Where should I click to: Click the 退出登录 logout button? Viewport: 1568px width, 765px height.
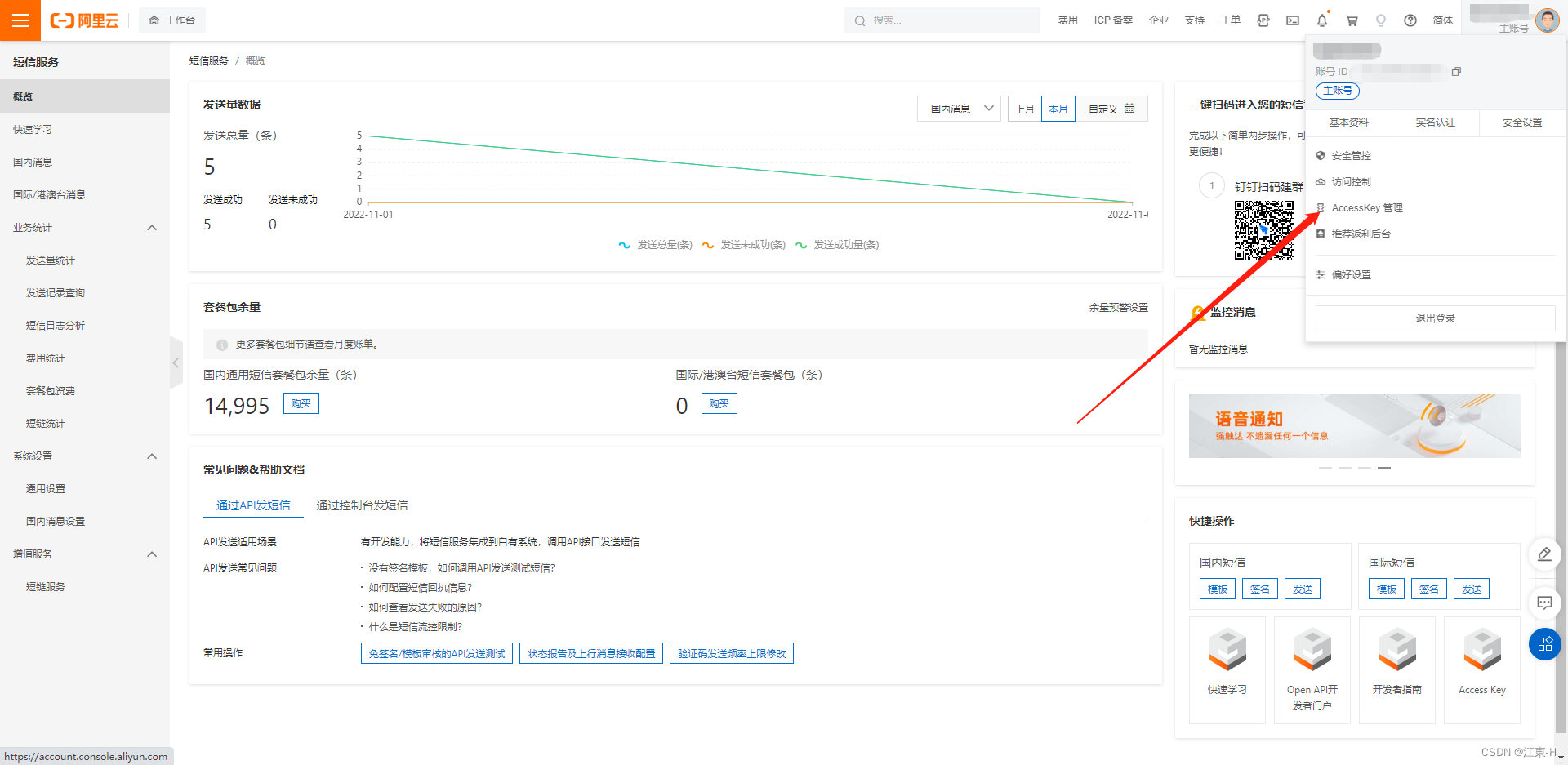pos(1435,318)
